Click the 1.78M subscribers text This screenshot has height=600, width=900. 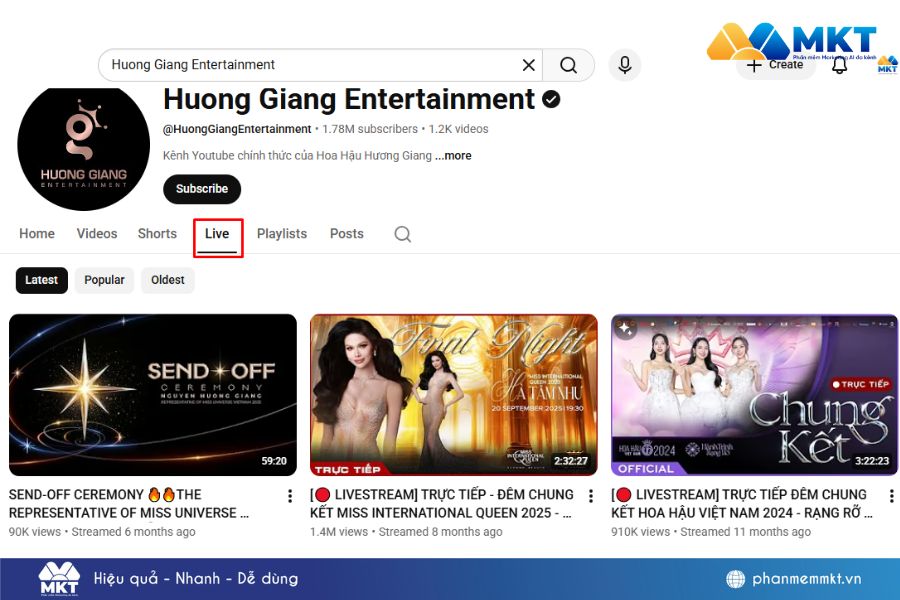[x=370, y=129]
